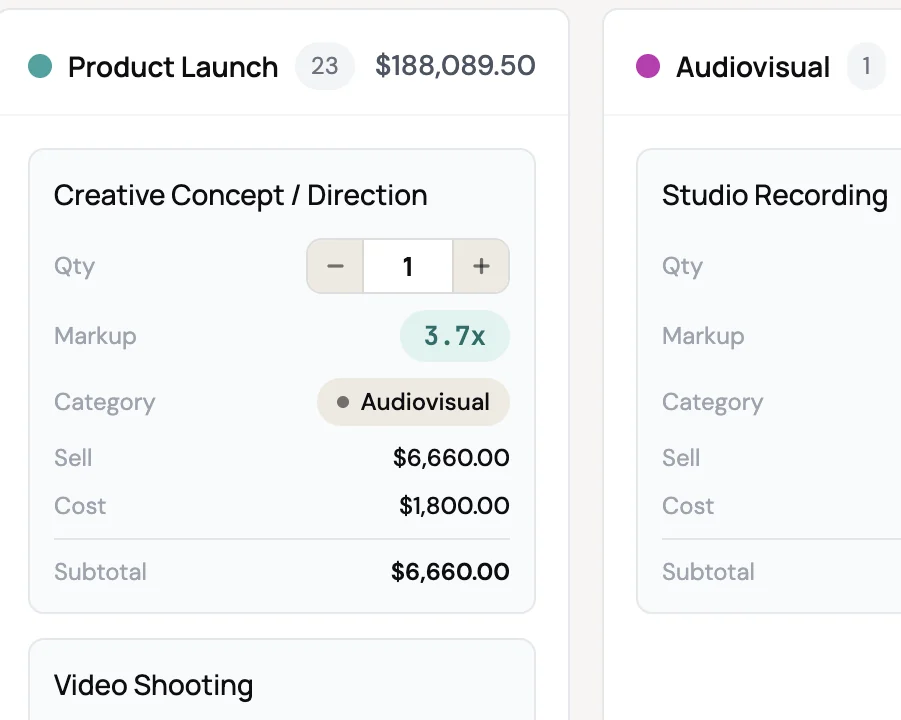Open the 3.7x markup badge
Image resolution: width=901 pixels, height=720 pixels.
pyautogui.click(x=455, y=336)
